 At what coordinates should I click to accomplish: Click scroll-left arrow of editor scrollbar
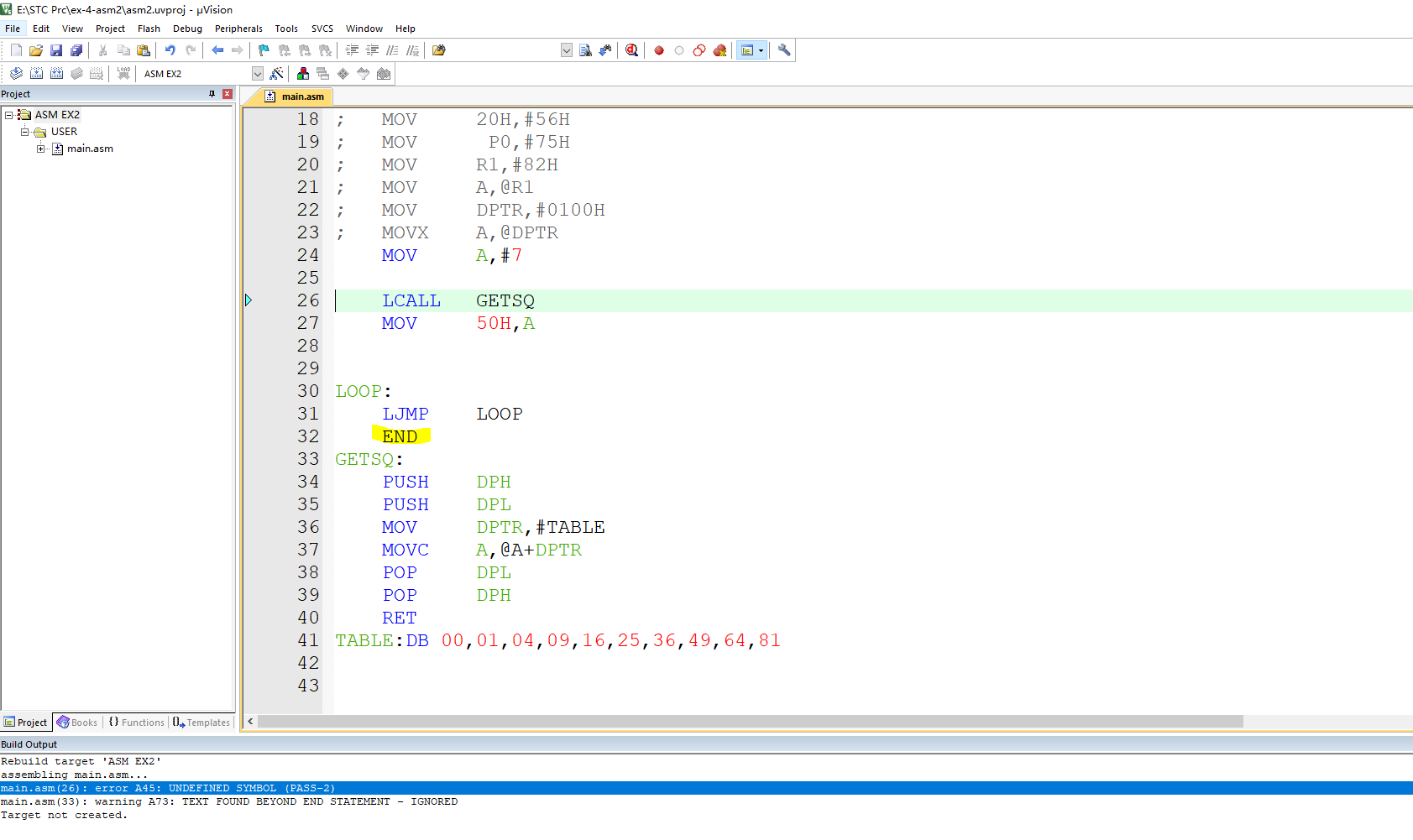click(250, 722)
